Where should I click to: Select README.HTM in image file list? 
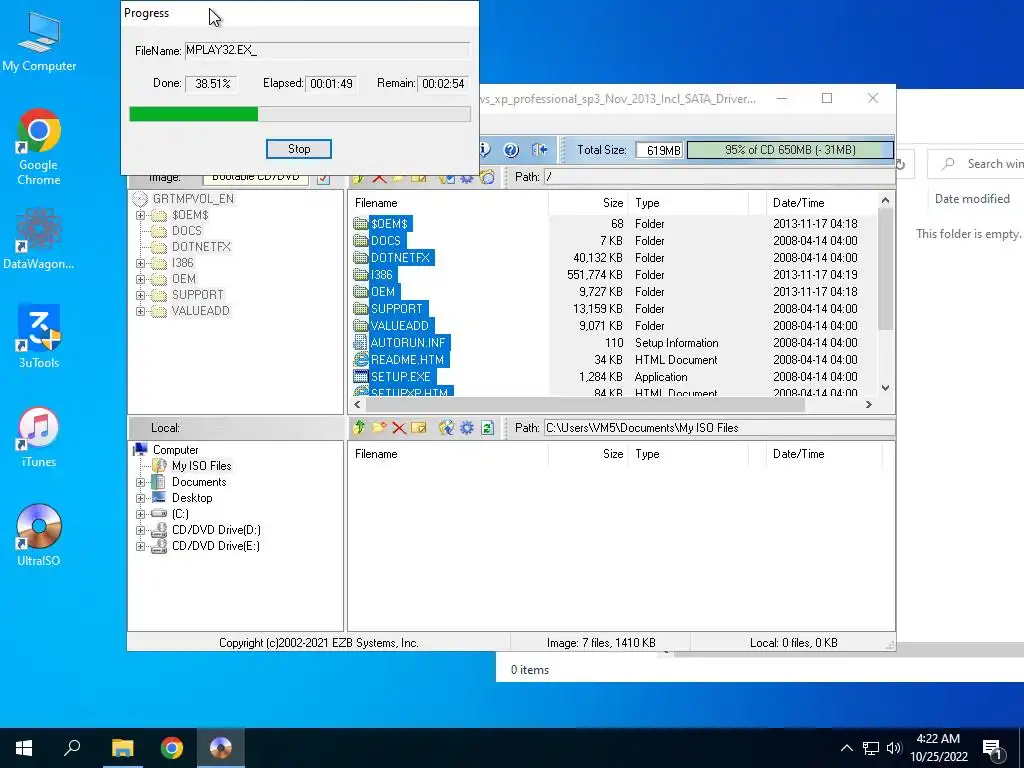(407, 360)
